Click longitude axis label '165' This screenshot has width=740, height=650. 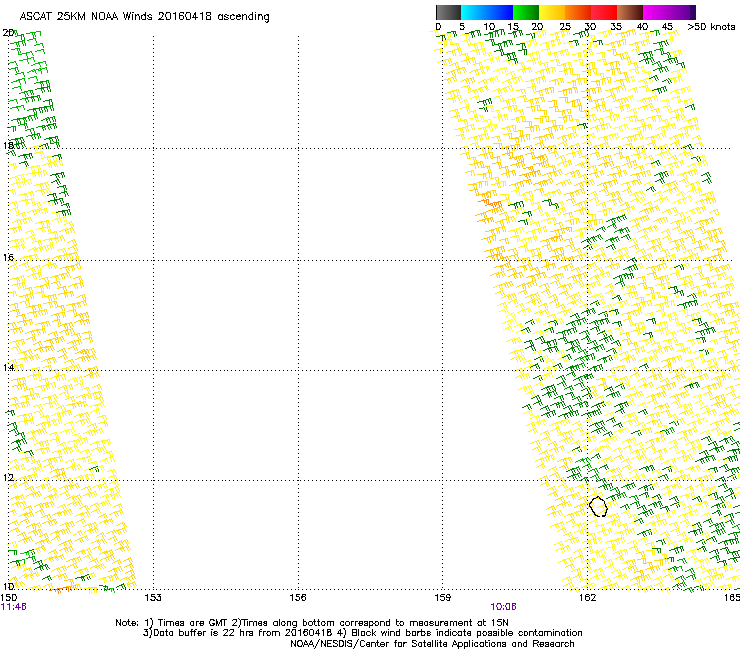point(732,598)
